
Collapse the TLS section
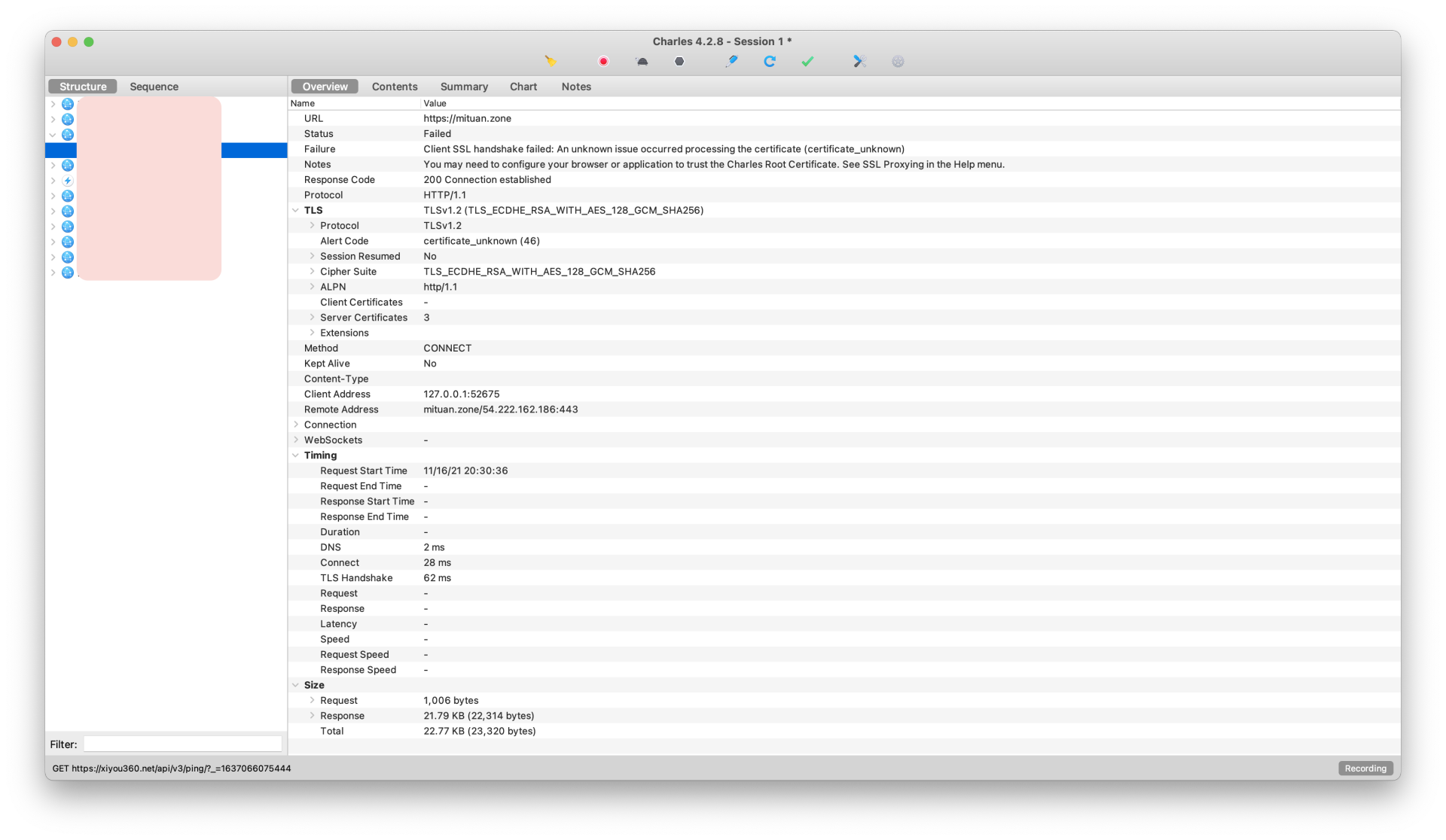296,211
